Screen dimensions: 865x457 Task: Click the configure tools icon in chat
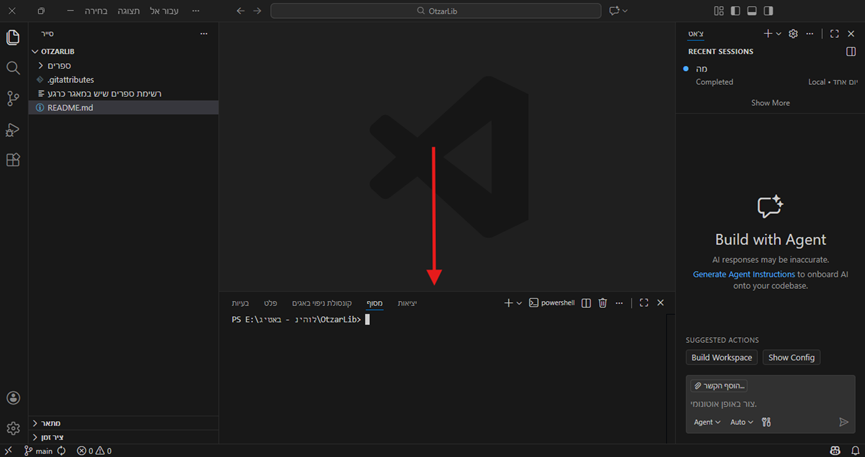766,422
